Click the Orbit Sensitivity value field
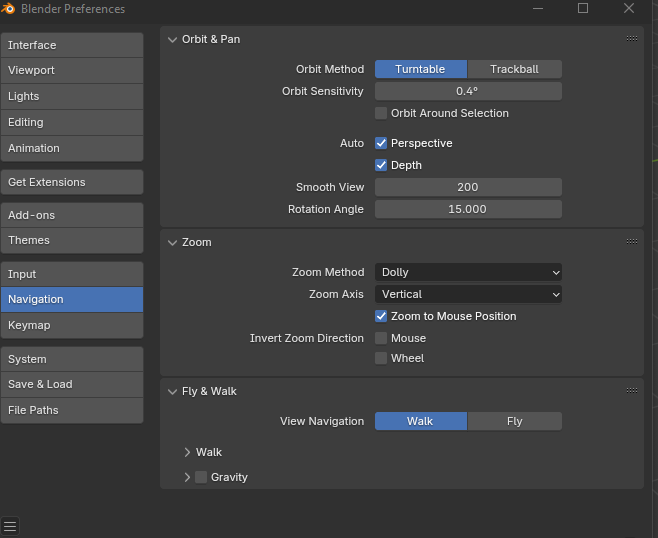 coord(468,91)
